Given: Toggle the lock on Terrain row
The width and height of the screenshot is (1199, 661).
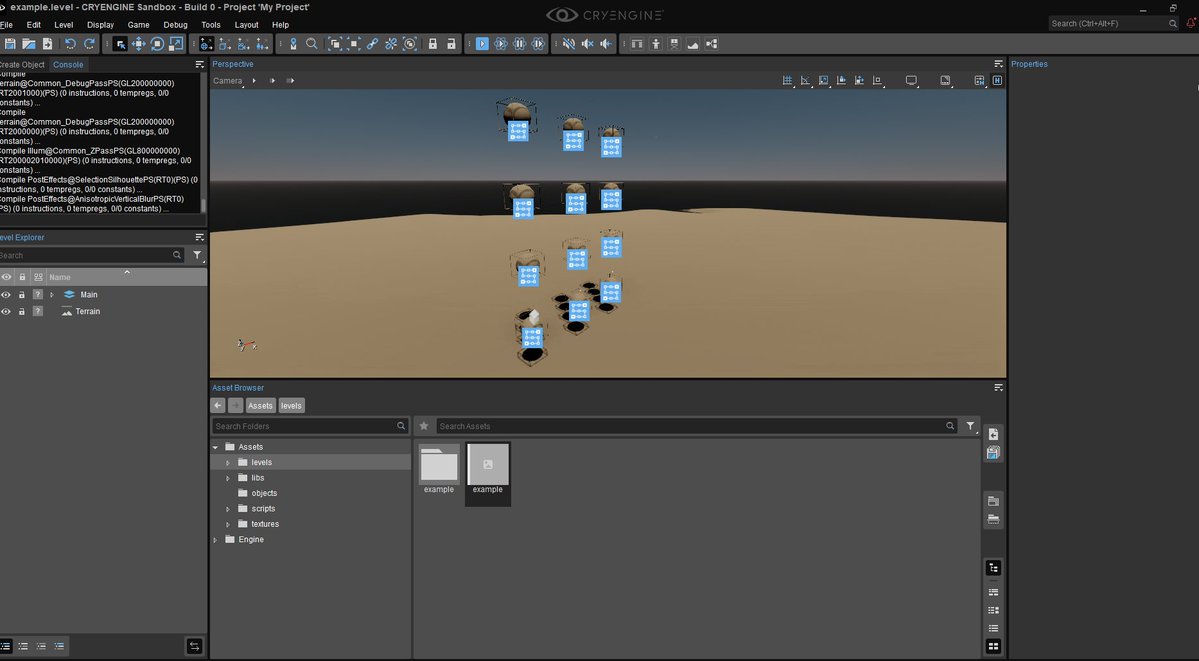Looking at the screenshot, I should tap(21, 312).
